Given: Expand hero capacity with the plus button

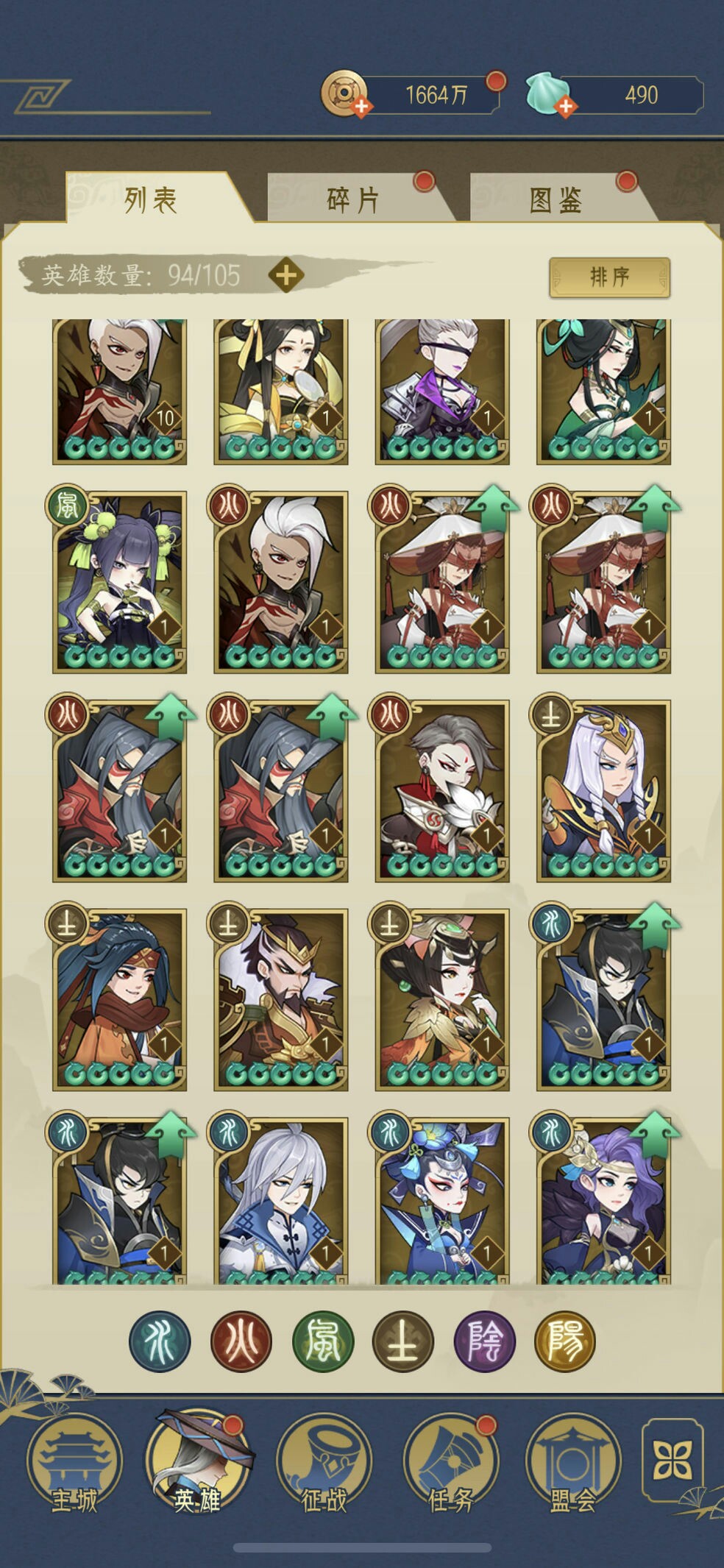Looking at the screenshot, I should (x=286, y=275).
